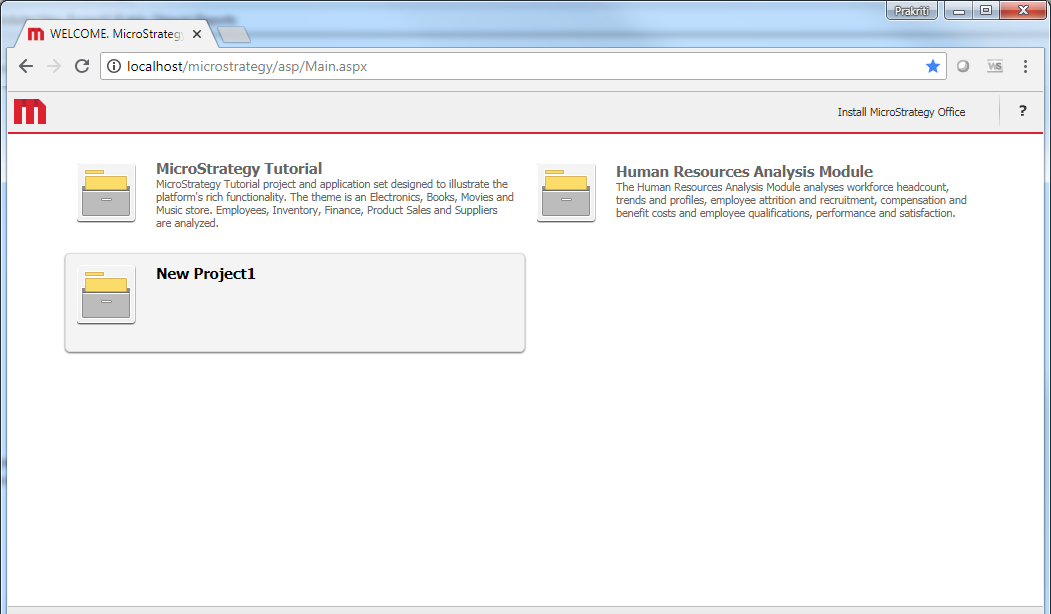Open the MicroStrategy Tutorial project folder icon

coord(105,191)
